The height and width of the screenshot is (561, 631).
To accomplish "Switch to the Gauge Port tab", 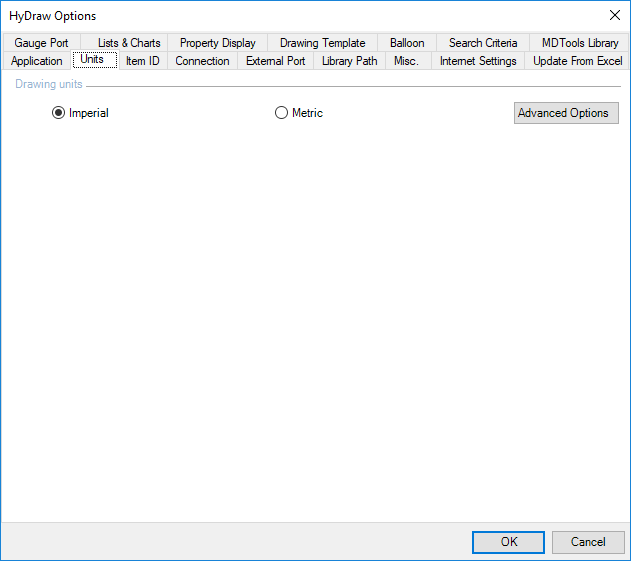I will pyautogui.click(x=41, y=43).
